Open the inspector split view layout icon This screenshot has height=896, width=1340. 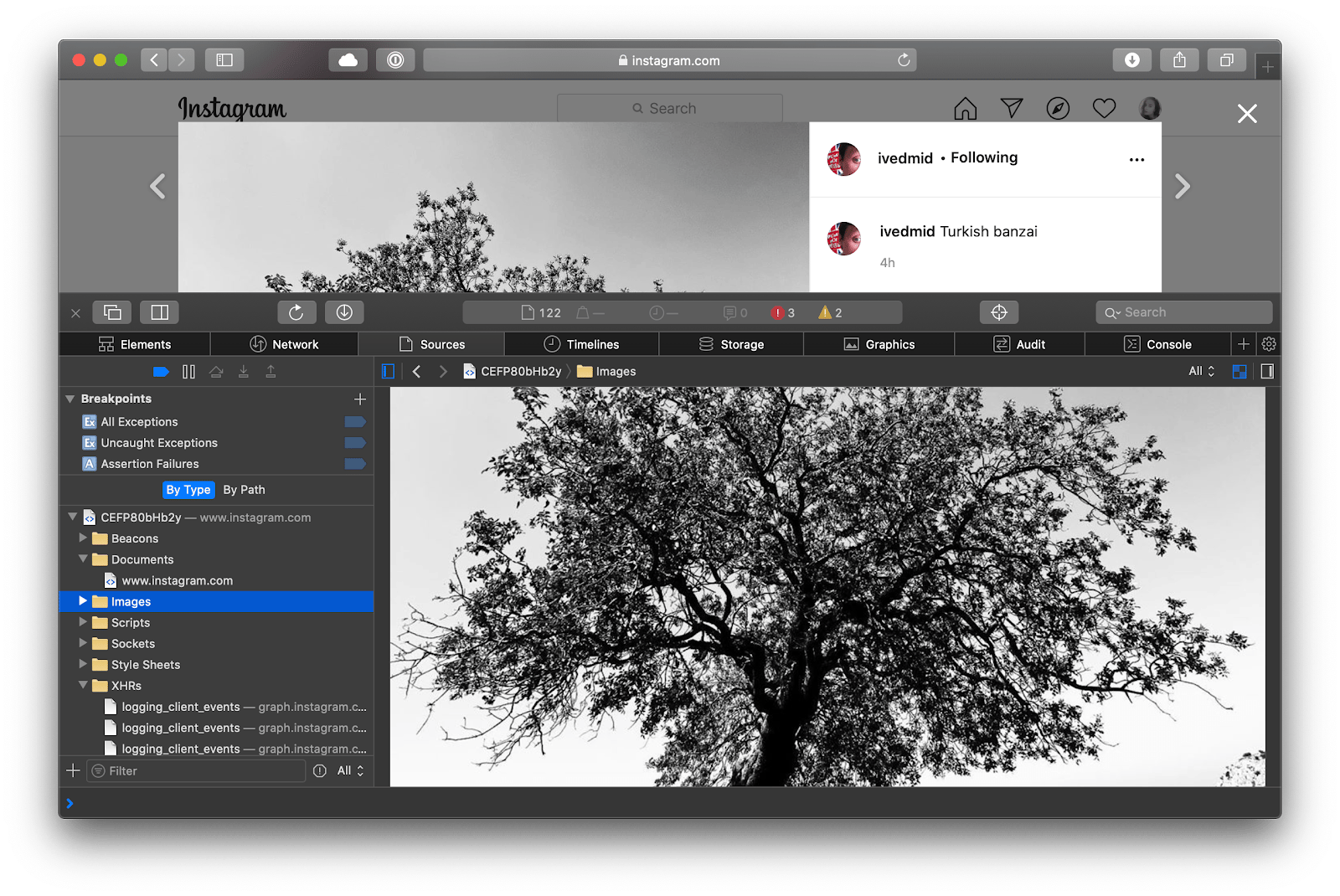tap(159, 312)
